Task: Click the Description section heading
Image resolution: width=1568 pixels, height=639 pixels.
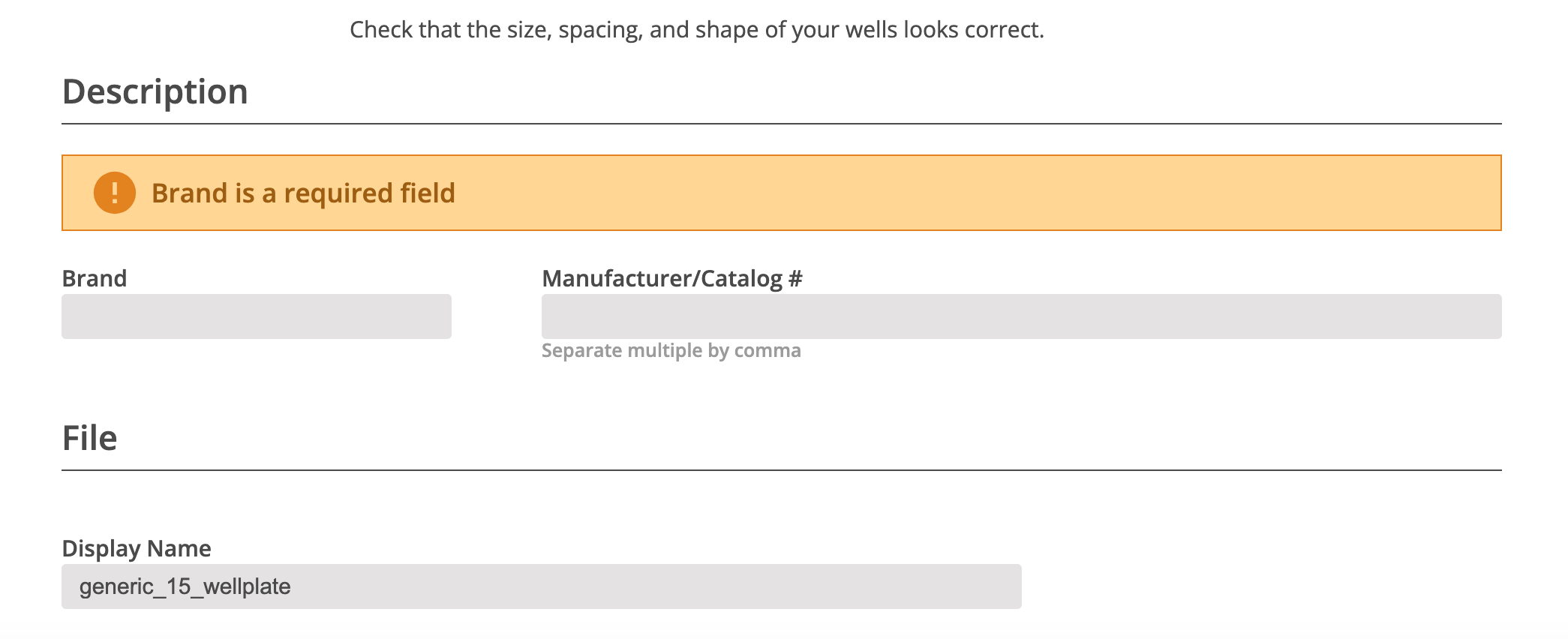Action: tap(156, 91)
